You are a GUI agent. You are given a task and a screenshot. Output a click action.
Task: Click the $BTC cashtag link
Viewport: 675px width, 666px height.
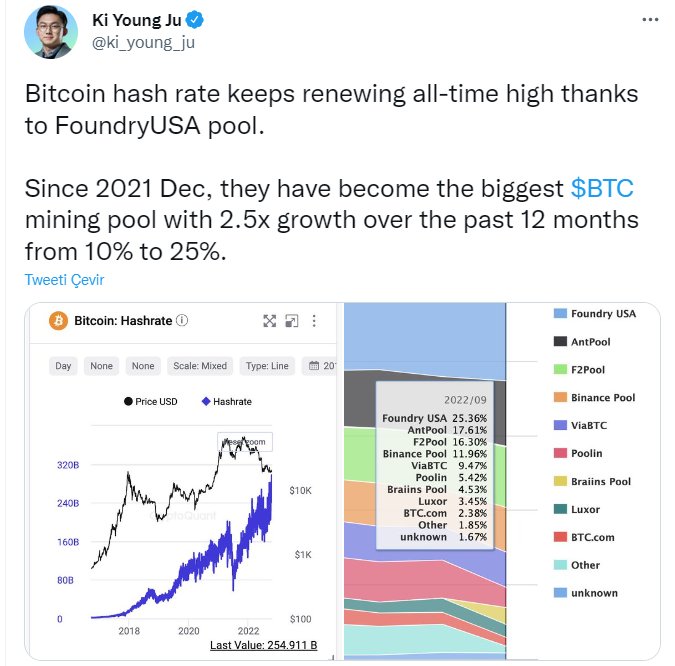tap(602, 190)
